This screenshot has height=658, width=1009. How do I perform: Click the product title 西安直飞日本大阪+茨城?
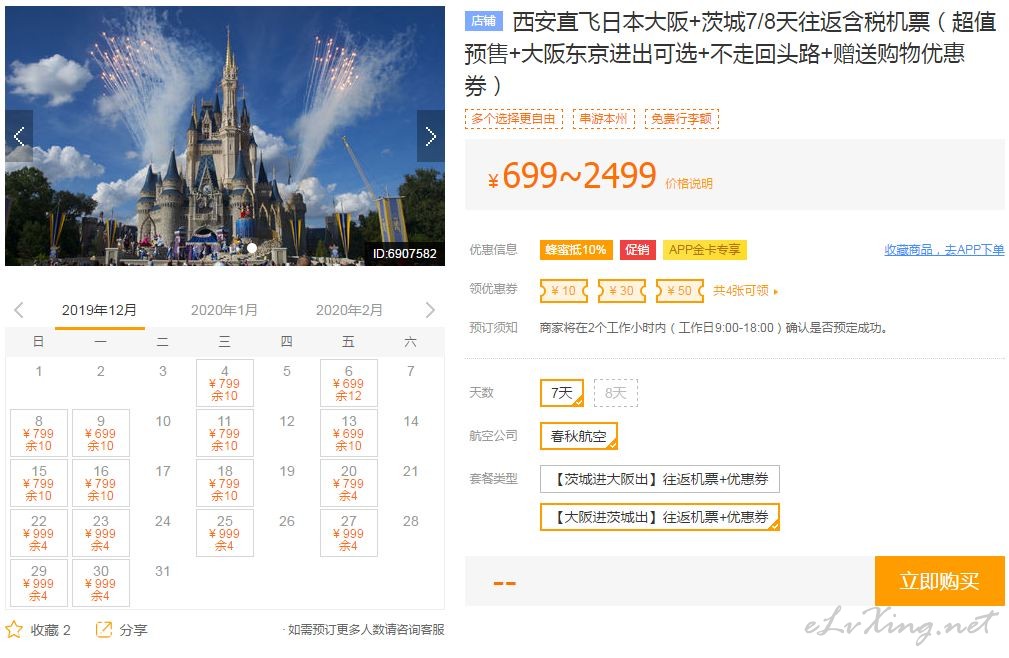pos(730,54)
